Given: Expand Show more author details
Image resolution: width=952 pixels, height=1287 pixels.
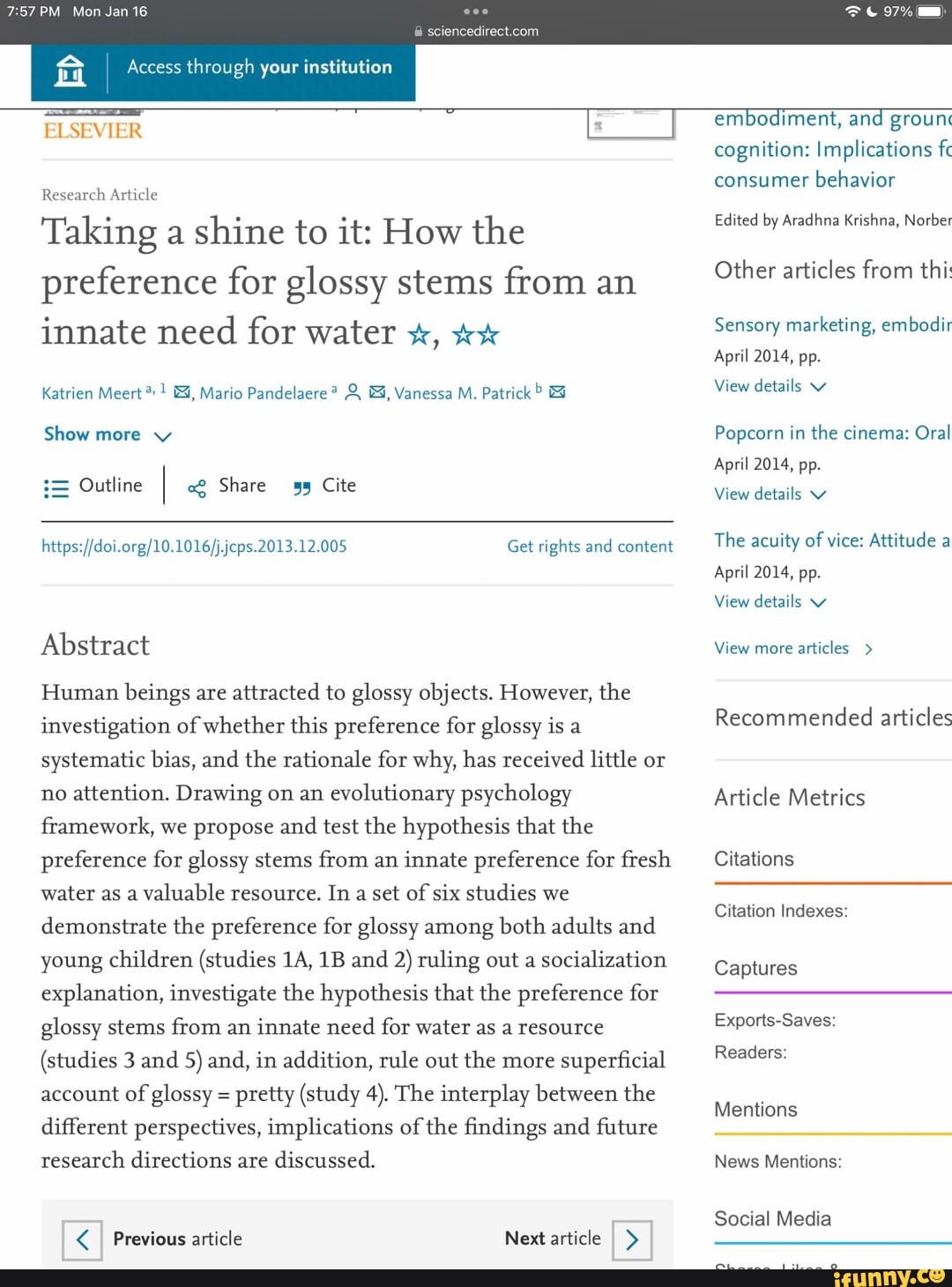Looking at the screenshot, I should tap(107, 435).
